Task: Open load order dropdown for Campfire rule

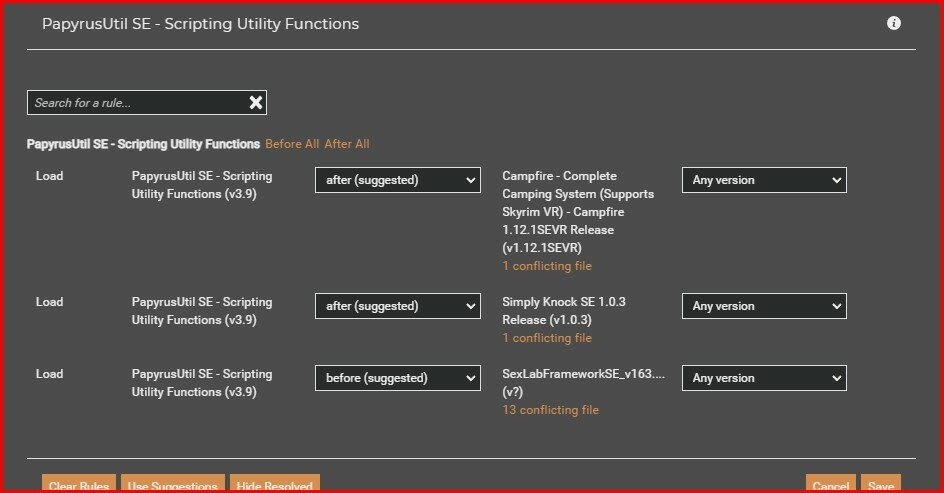Action: pos(397,180)
